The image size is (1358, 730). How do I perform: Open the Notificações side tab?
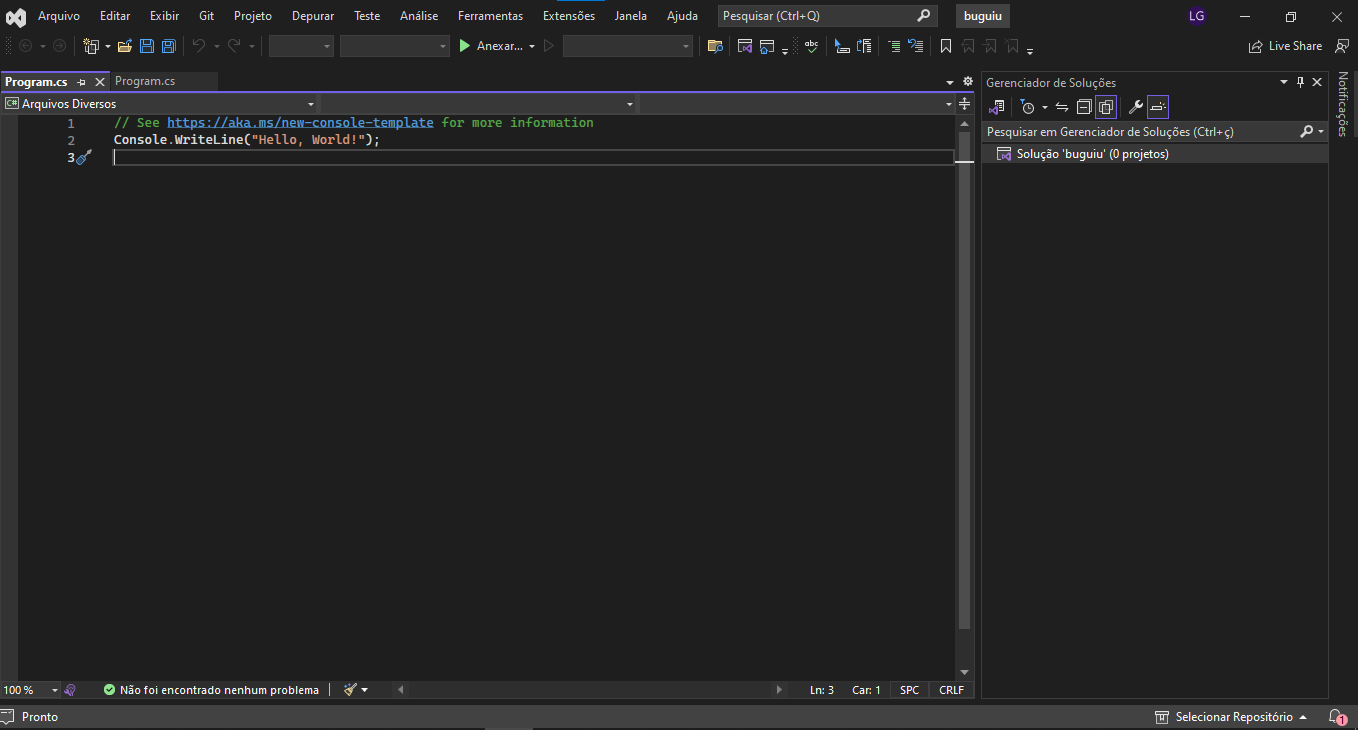(1343, 105)
